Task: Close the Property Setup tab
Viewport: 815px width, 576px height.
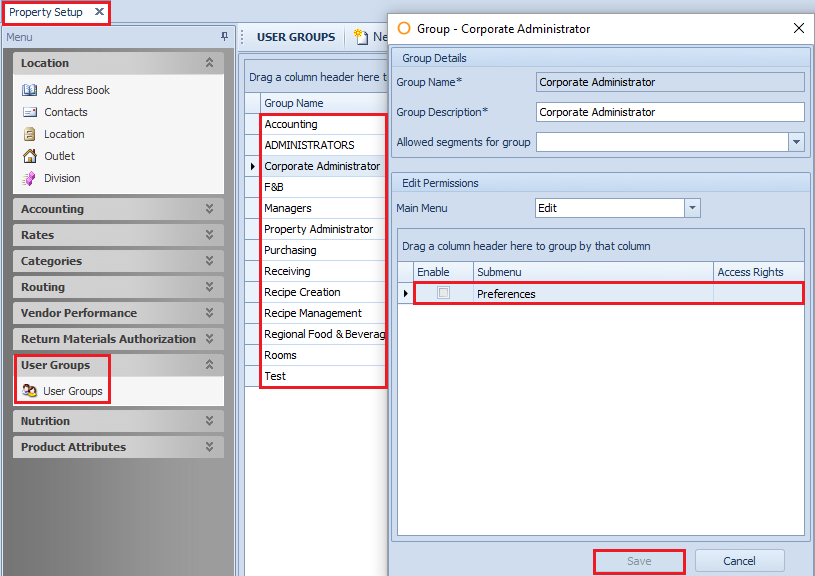Action: 99,12
